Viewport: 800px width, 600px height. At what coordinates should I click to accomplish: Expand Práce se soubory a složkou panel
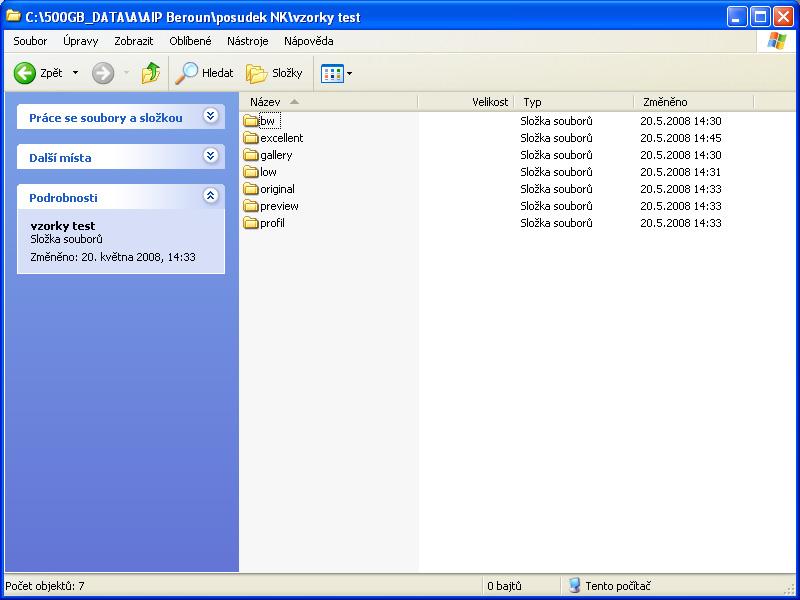pos(210,116)
